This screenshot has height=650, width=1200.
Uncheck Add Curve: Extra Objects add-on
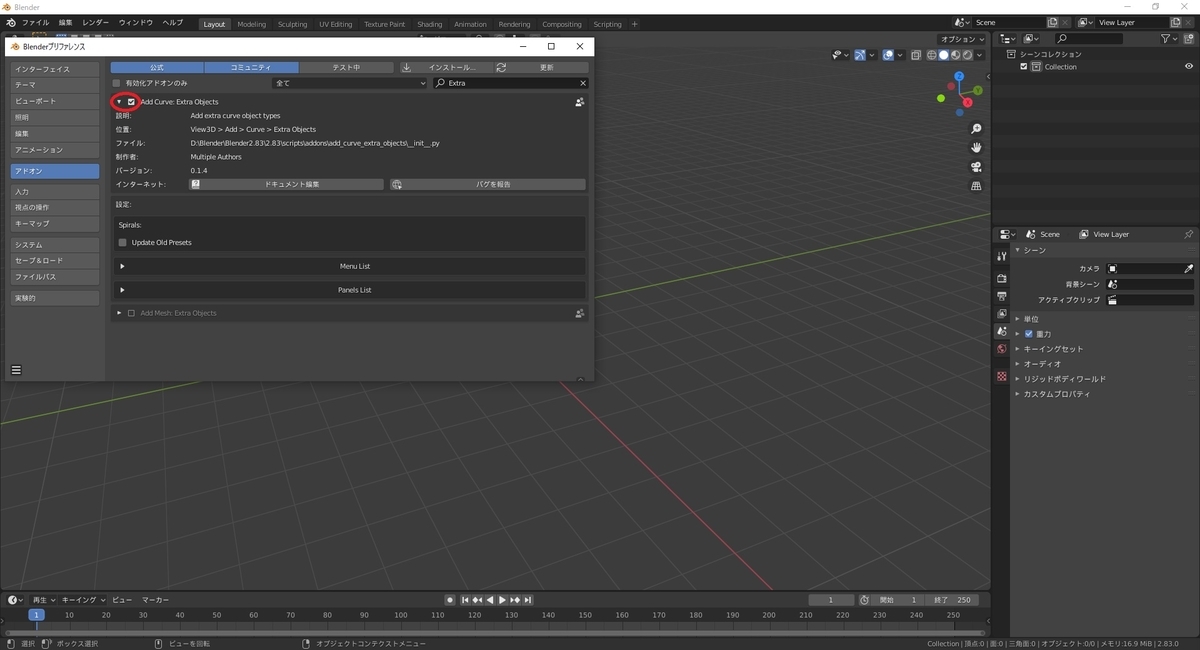pyautogui.click(x=131, y=102)
